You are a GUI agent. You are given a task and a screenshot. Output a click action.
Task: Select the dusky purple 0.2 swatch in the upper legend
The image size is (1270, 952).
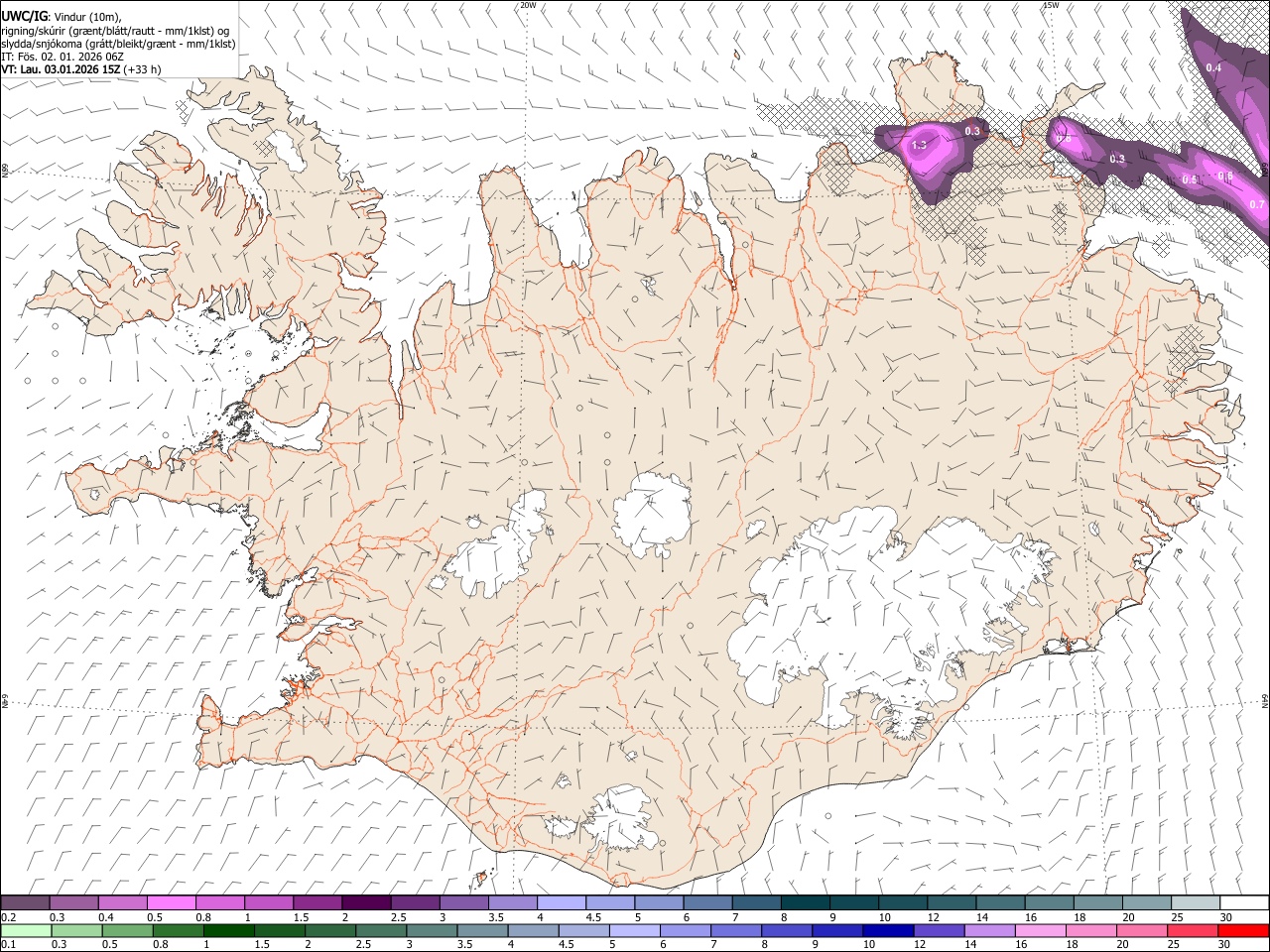(x=26, y=903)
